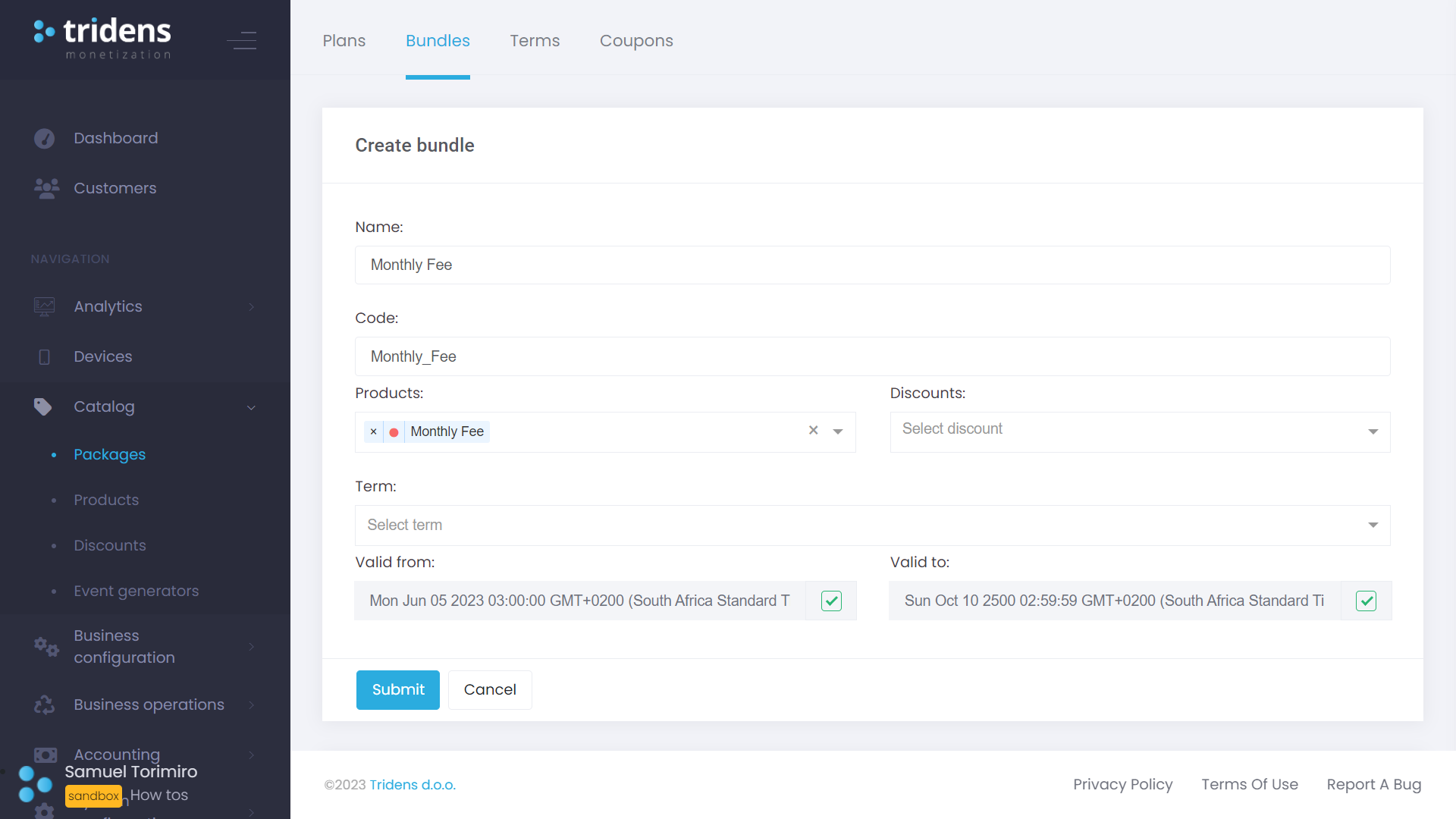The width and height of the screenshot is (1456, 819).
Task: Toggle the Valid from checkbox
Action: [831, 601]
